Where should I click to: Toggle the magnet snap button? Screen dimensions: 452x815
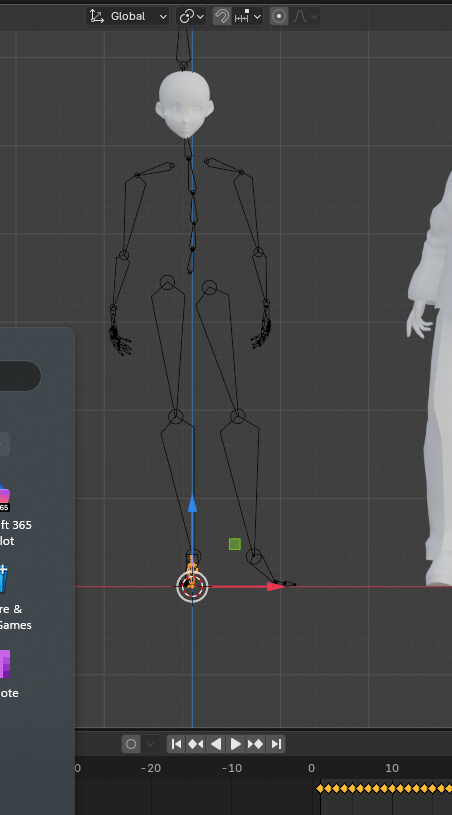coord(222,17)
